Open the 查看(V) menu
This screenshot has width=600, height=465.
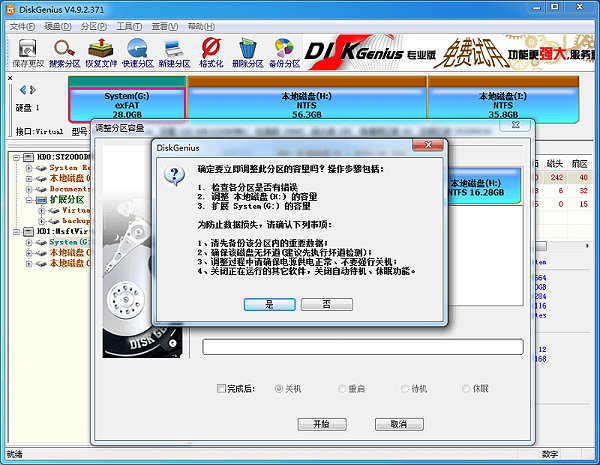(165, 26)
